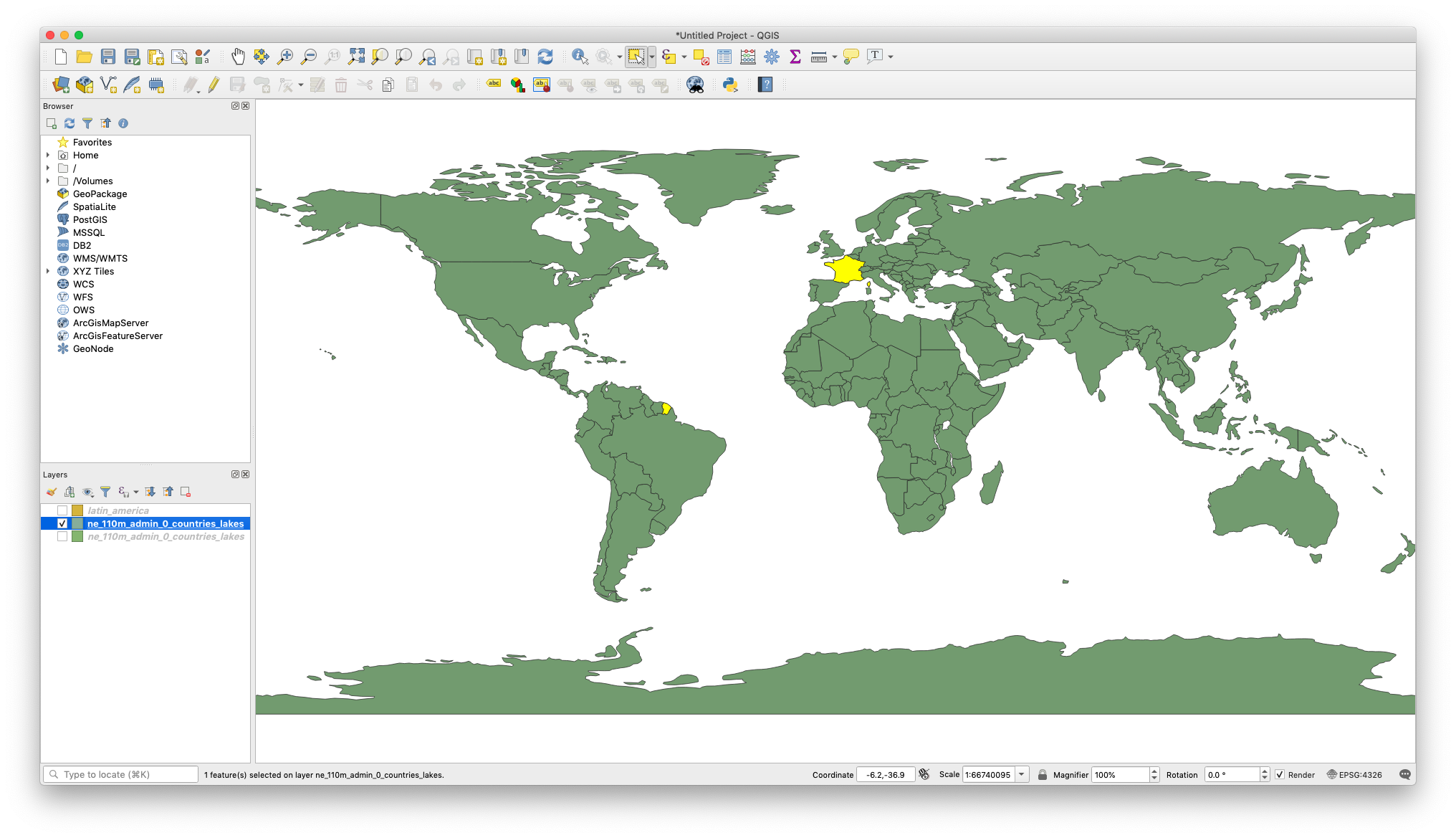
Task: Open the OpenStreetMap search globe-binoculars icon
Action: [x=695, y=85]
